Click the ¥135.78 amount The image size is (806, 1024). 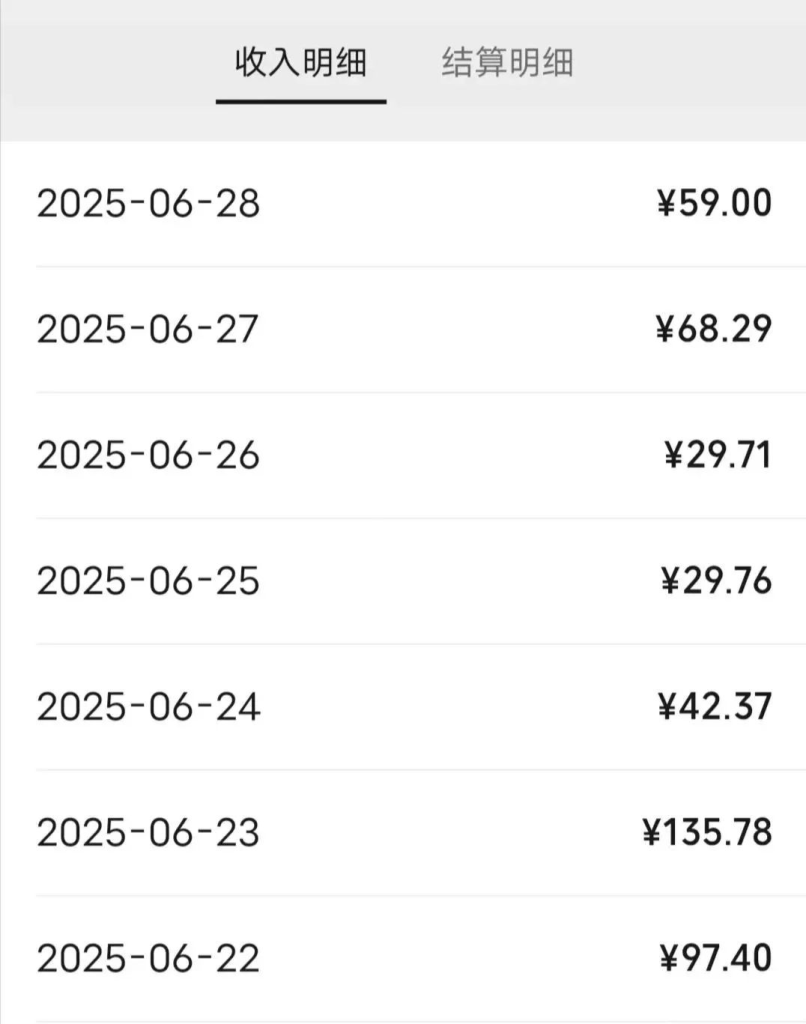tap(707, 833)
